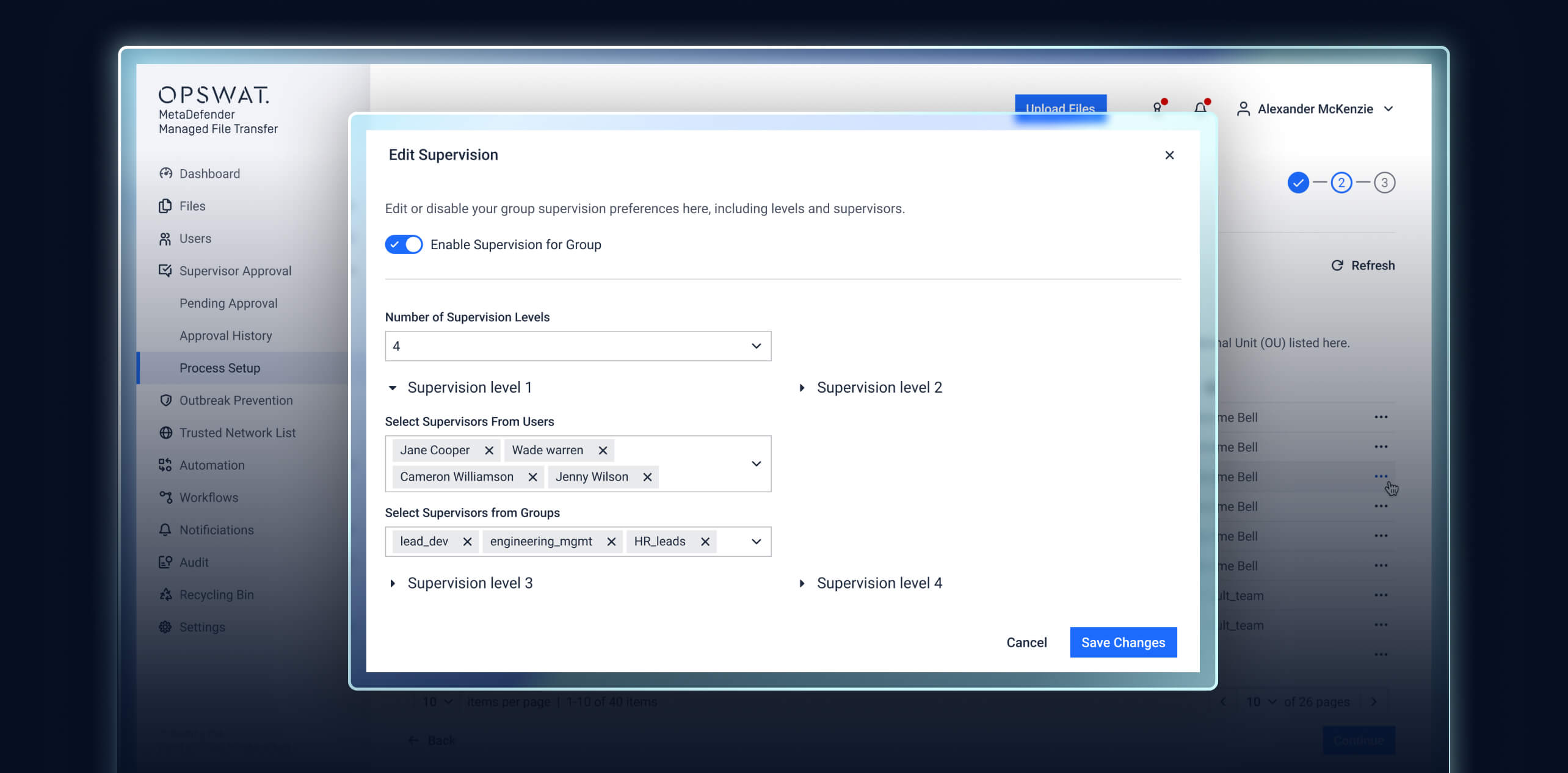Image resolution: width=1568 pixels, height=773 pixels.
Task: Open Automation using its sidebar icon
Action: click(x=165, y=465)
